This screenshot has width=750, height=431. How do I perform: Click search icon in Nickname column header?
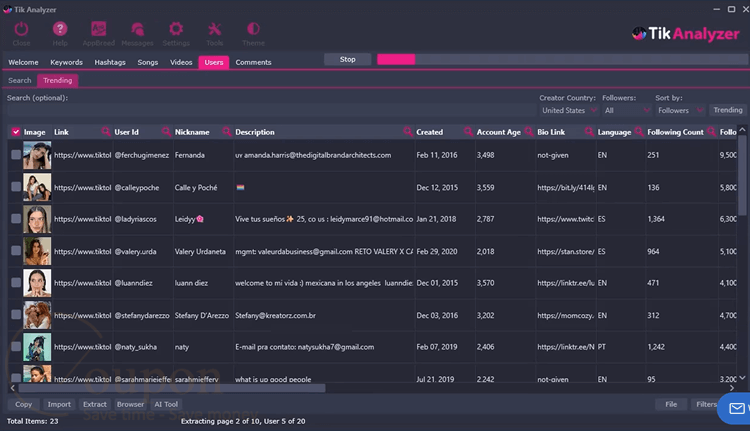(227, 132)
